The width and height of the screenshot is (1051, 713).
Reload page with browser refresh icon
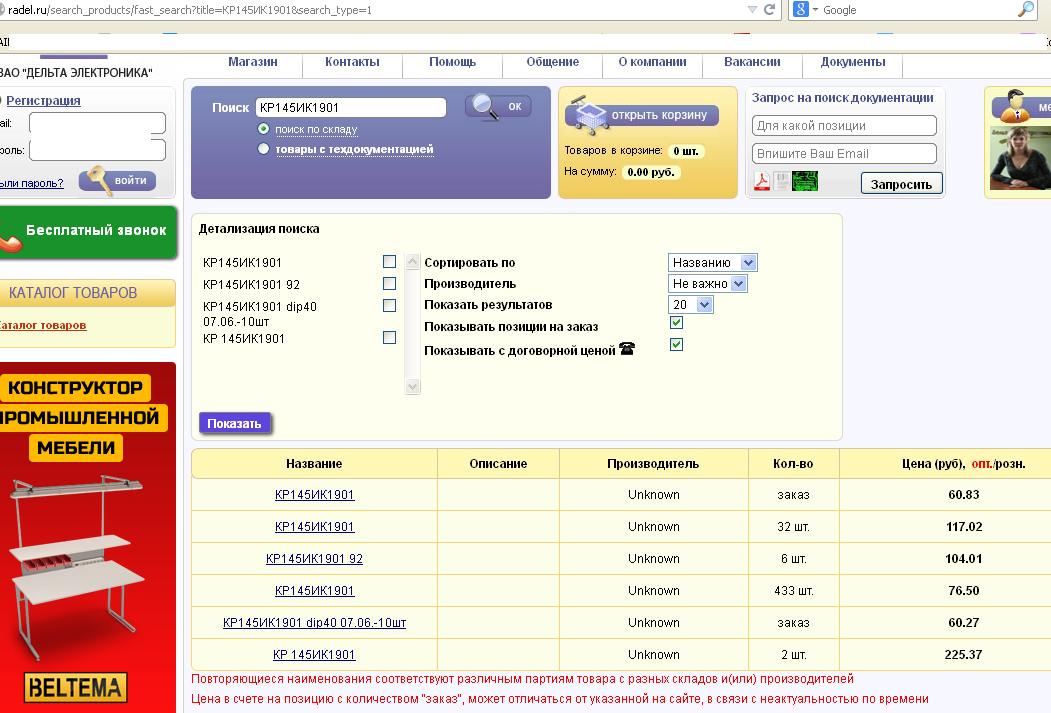pyautogui.click(x=770, y=10)
